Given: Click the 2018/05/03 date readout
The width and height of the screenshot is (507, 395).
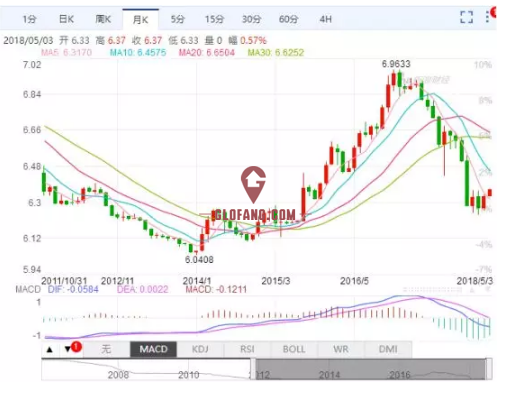Looking at the screenshot, I should click(x=28, y=41).
